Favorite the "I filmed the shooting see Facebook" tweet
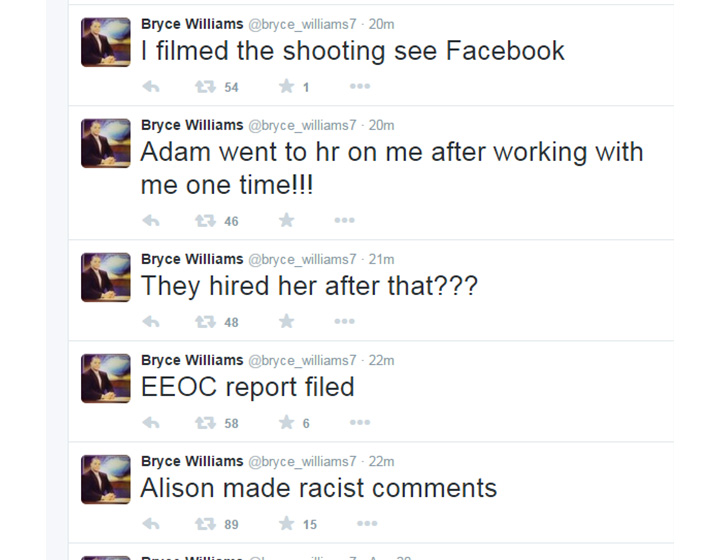Image resolution: width=720 pixels, height=560 pixels. [x=286, y=86]
